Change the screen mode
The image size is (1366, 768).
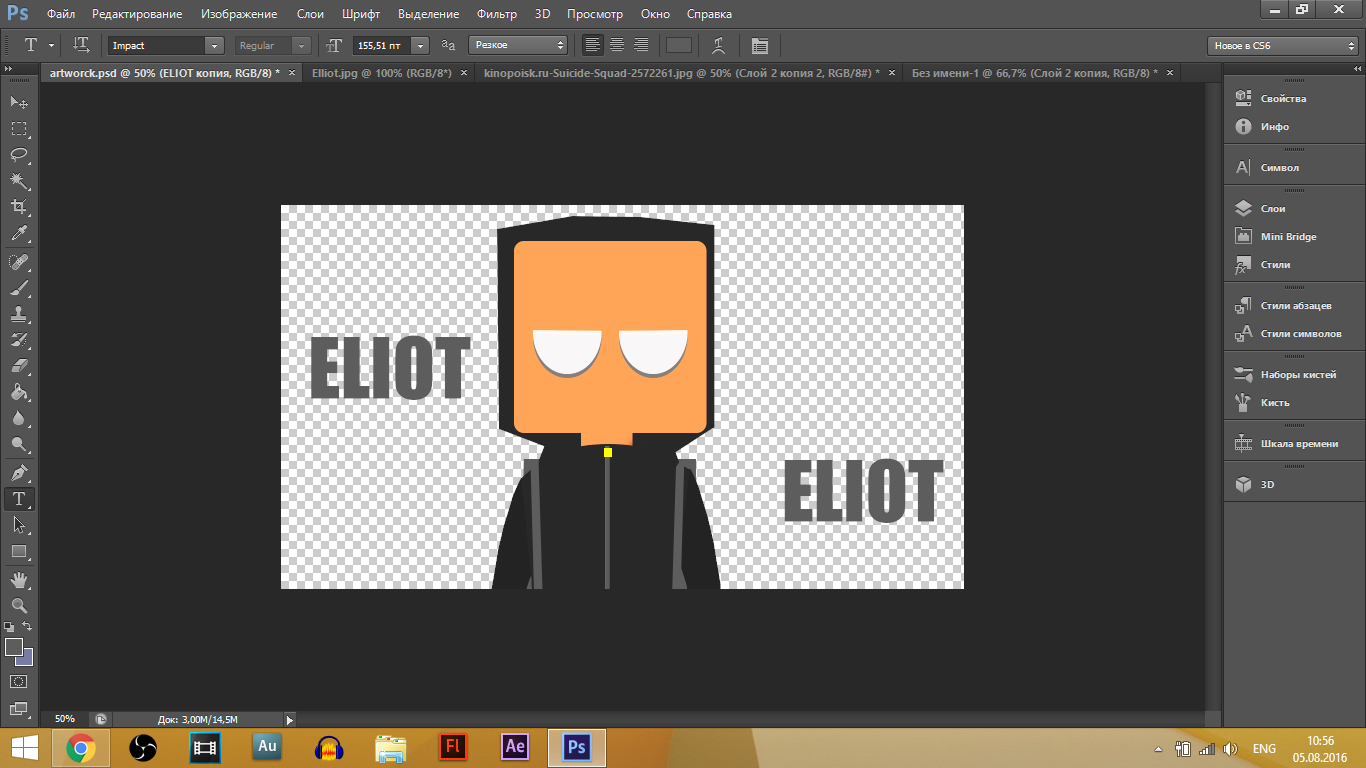pos(19,708)
